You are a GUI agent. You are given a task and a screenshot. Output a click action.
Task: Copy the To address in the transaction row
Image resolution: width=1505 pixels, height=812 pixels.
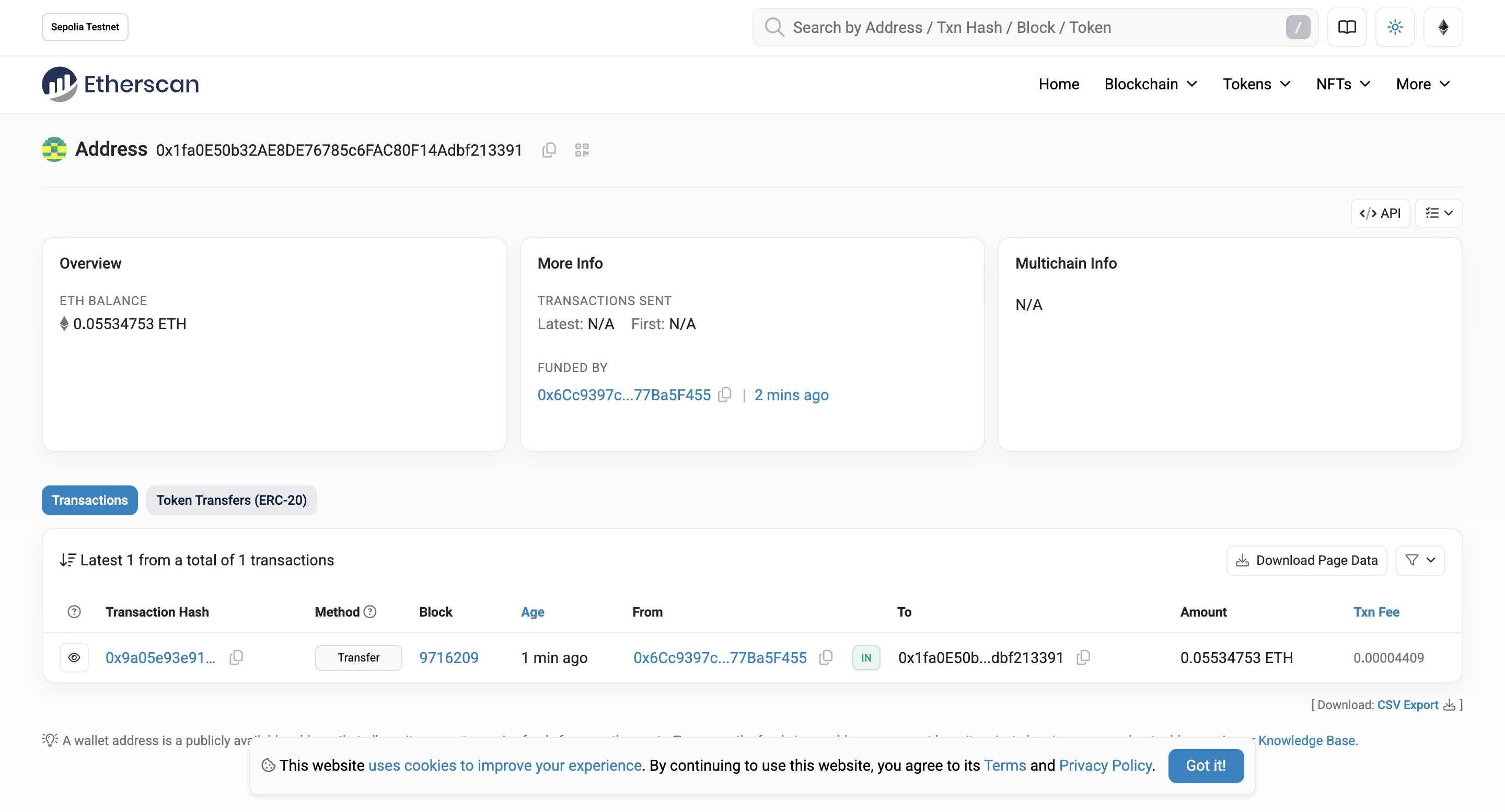tap(1083, 658)
